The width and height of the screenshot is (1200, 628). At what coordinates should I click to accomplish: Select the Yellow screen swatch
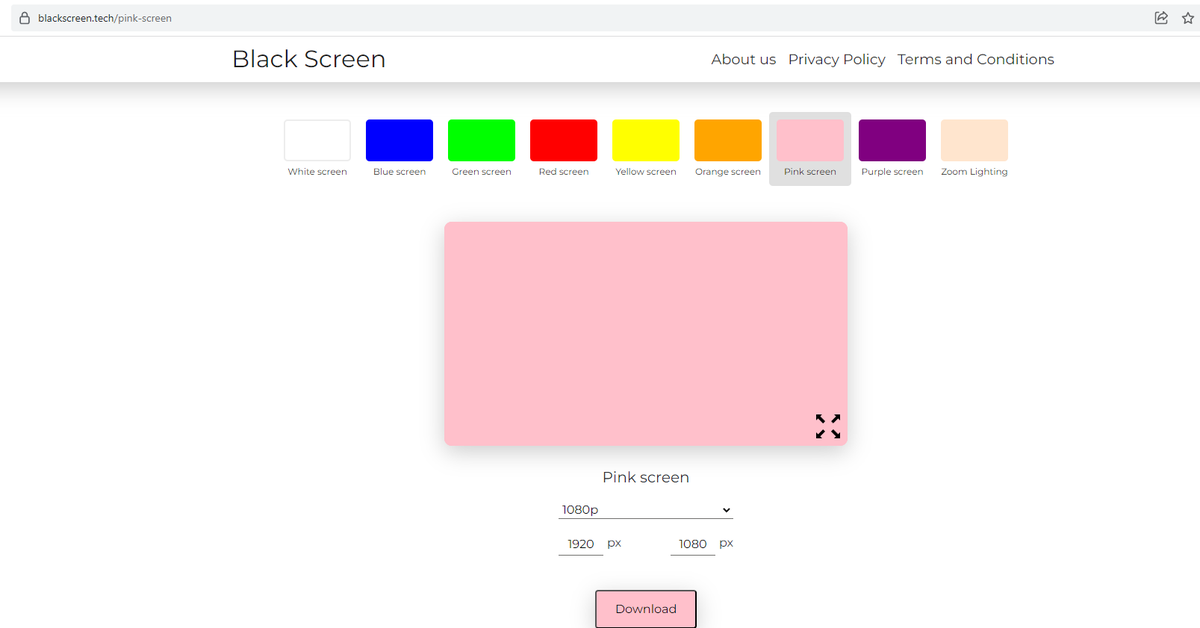(x=645, y=138)
